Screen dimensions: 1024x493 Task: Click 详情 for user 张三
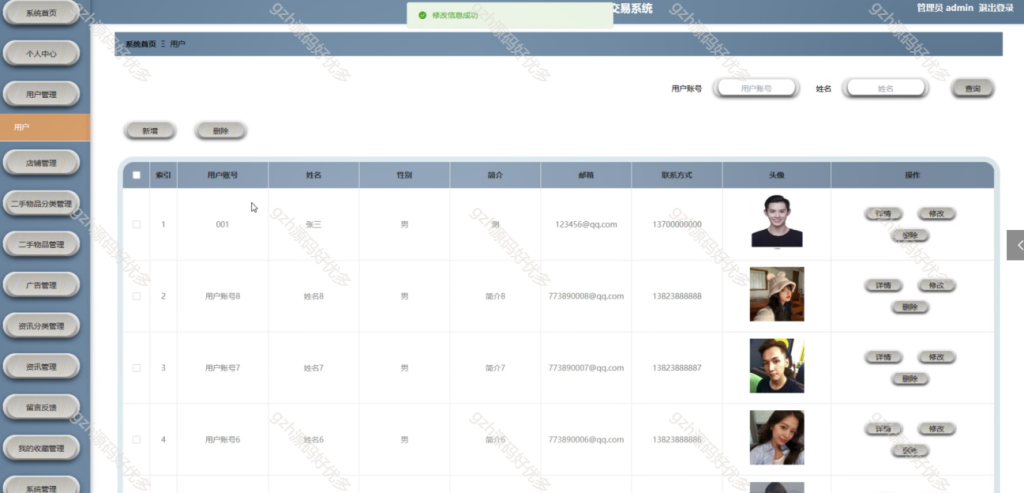884,214
